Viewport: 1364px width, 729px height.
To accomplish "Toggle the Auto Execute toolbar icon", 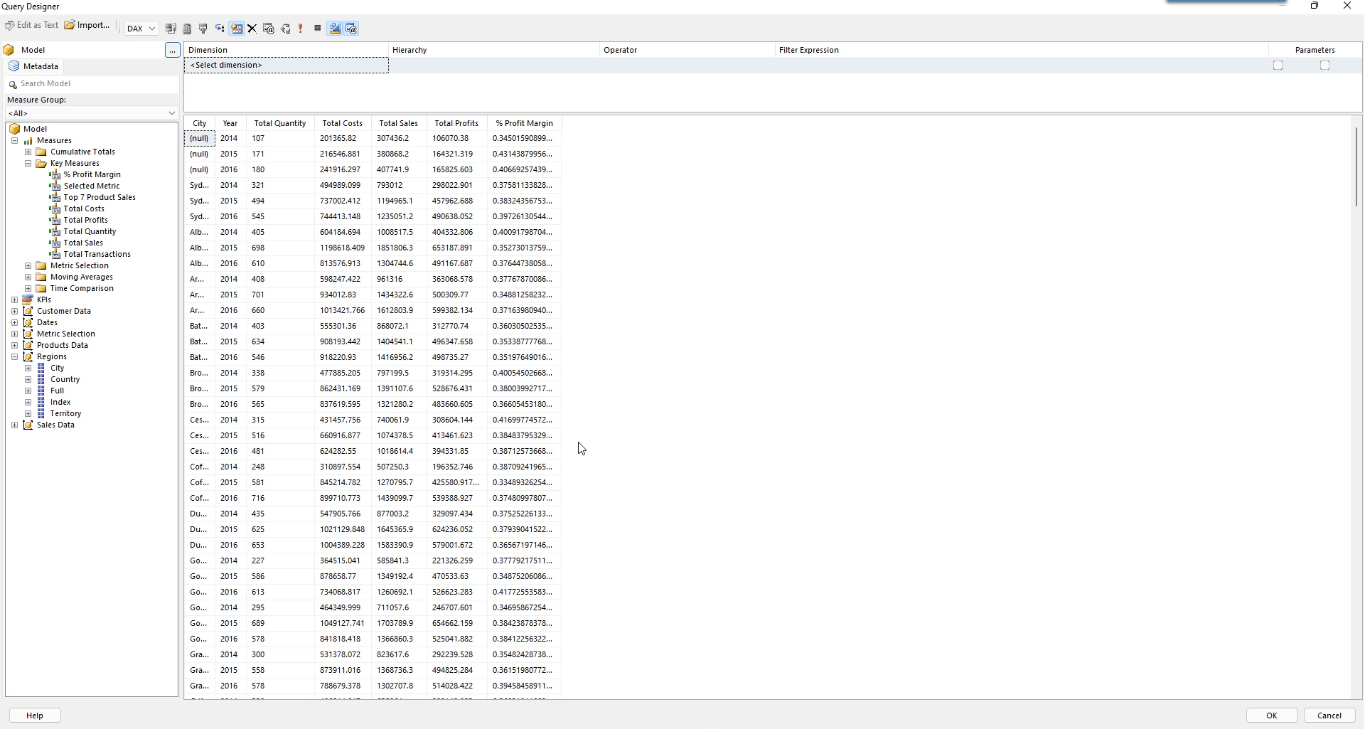I will pos(220,28).
